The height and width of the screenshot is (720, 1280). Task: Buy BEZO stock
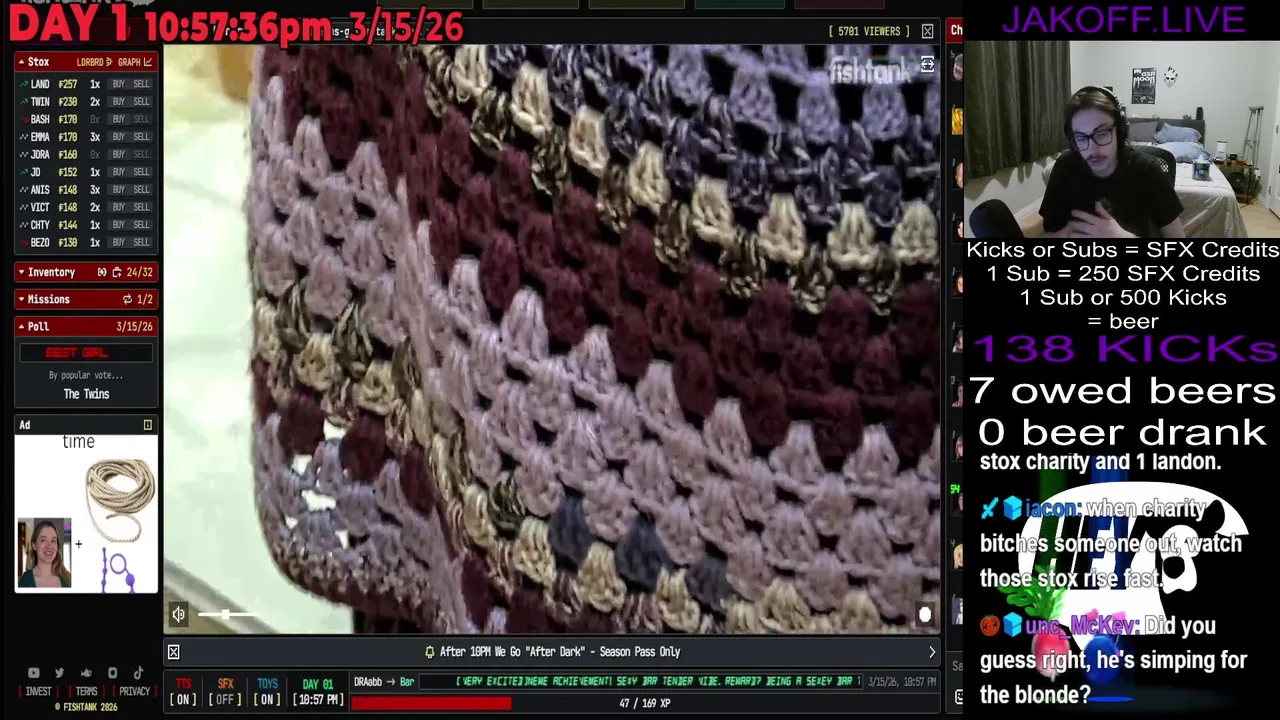pyautogui.click(x=118, y=242)
